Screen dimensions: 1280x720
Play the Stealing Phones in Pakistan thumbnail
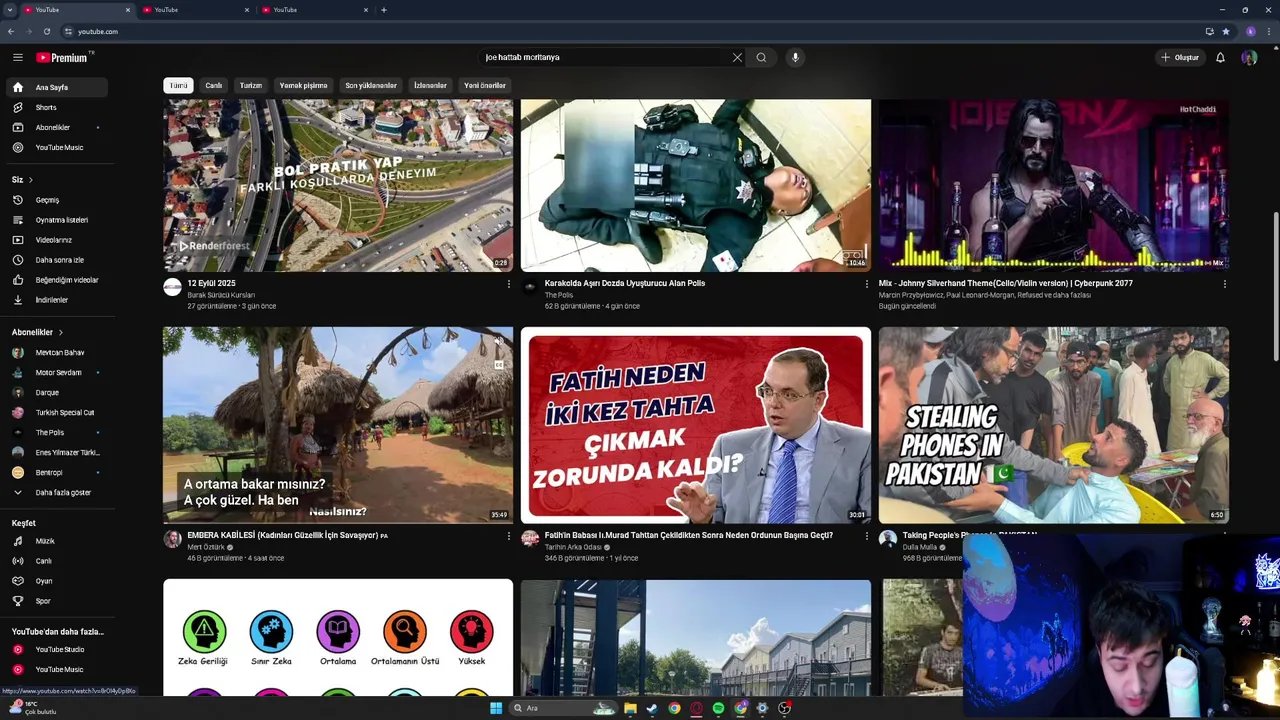point(1053,425)
